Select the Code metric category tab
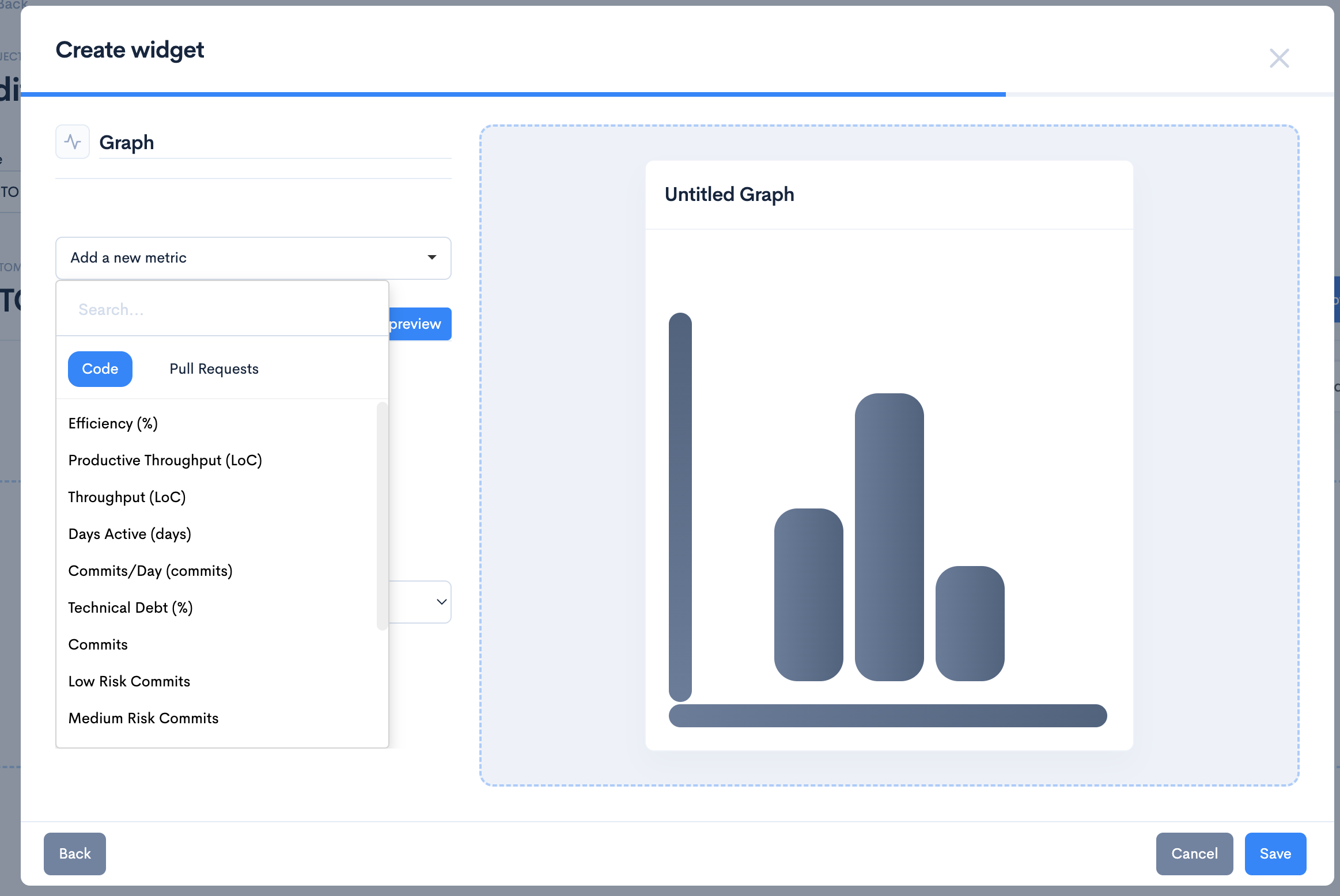The height and width of the screenshot is (896, 1340). tap(100, 369)
